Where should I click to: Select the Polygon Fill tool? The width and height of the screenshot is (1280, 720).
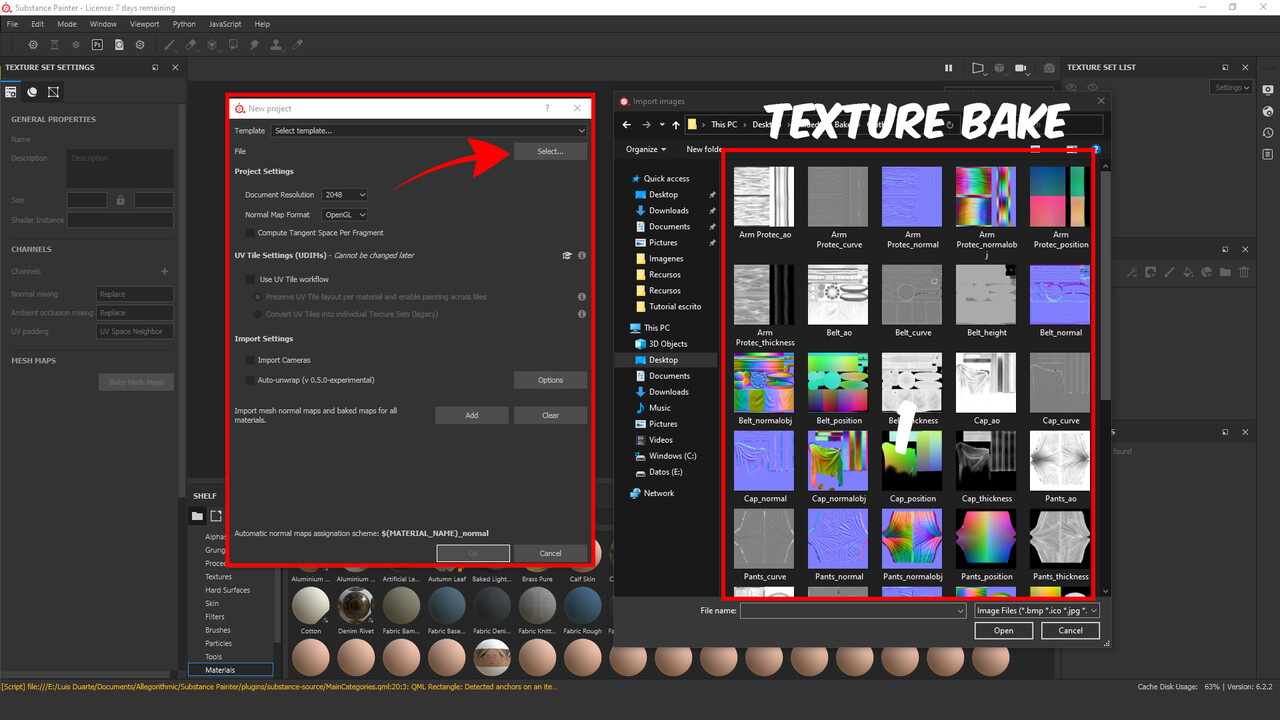[233, 45]
